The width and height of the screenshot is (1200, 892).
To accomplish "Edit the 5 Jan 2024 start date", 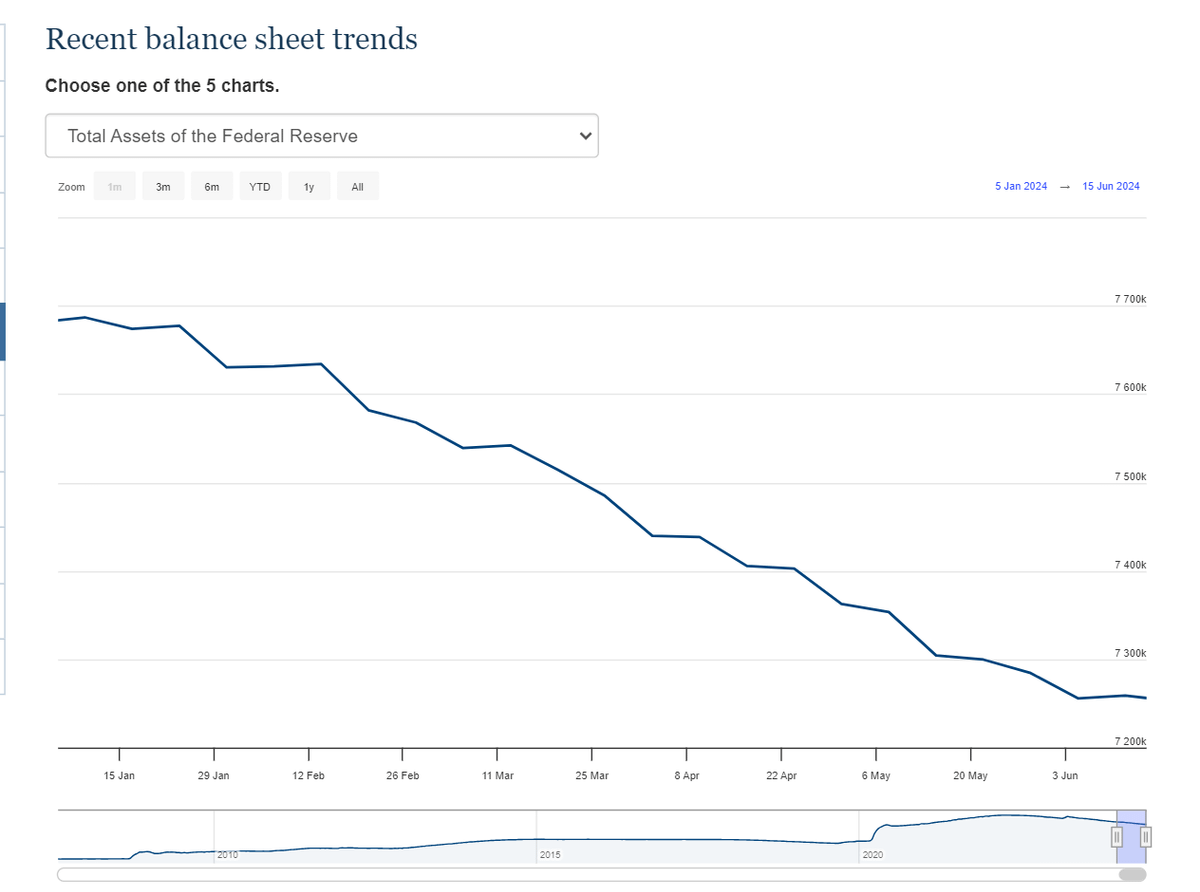I will click(1021, 186).
